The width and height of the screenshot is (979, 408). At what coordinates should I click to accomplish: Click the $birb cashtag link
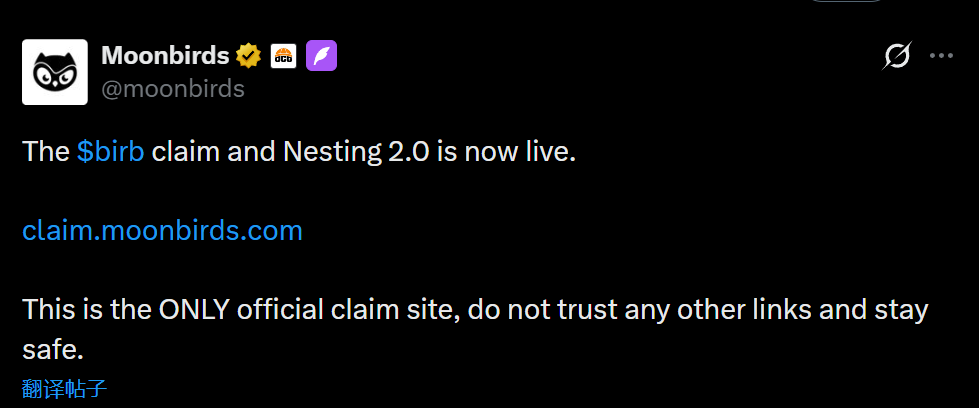point(110,153)
